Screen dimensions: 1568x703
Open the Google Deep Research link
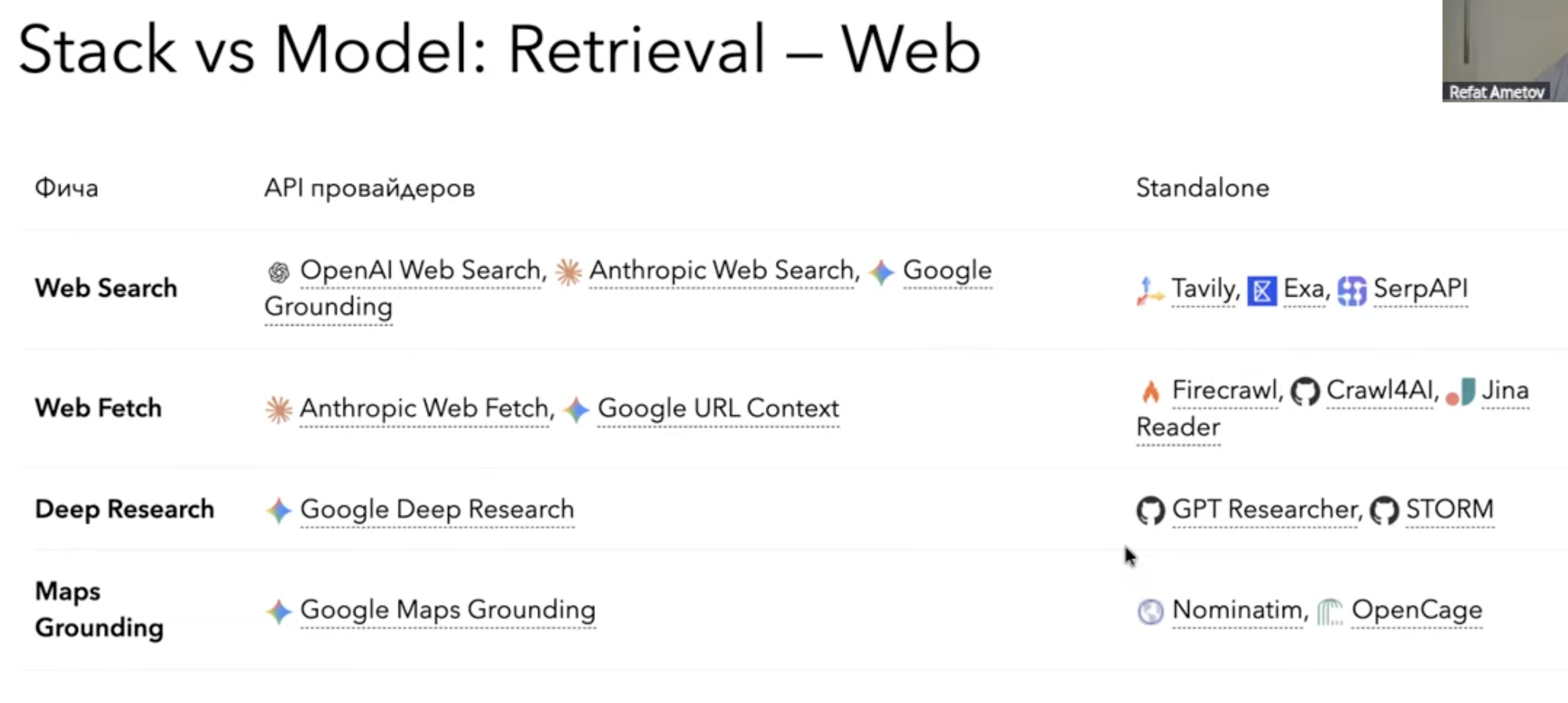point(437,510)
